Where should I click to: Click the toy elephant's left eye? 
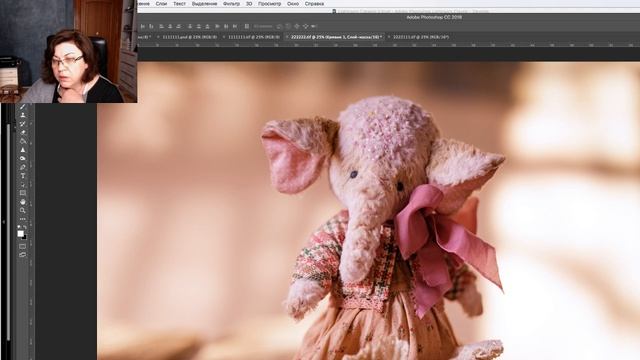(x=353, y=174)
